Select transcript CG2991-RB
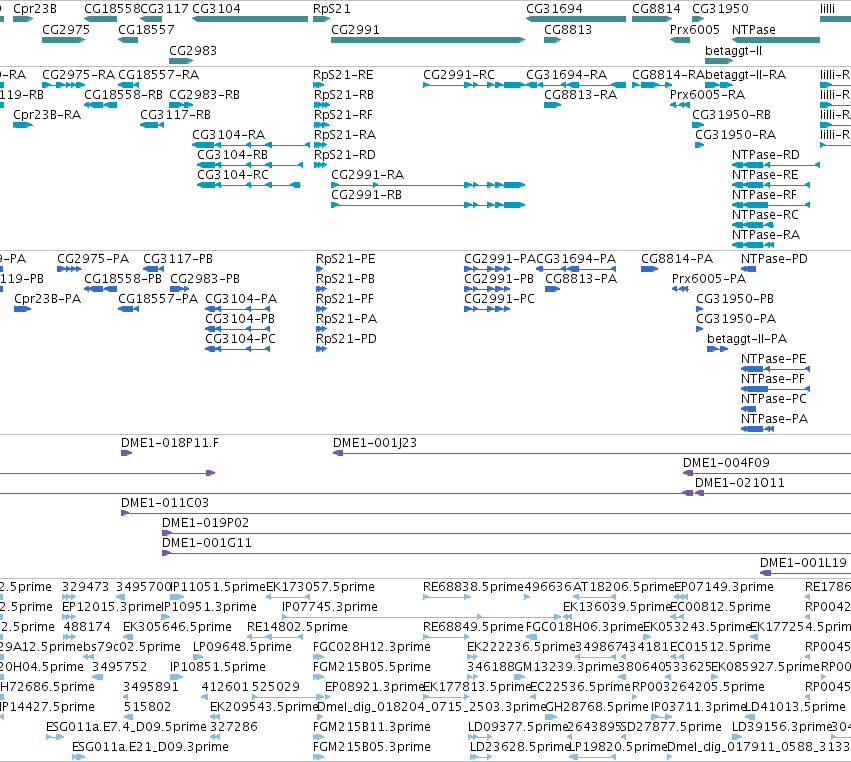The height and width of the screenshot is (762, 851). [x=428, y=205]
